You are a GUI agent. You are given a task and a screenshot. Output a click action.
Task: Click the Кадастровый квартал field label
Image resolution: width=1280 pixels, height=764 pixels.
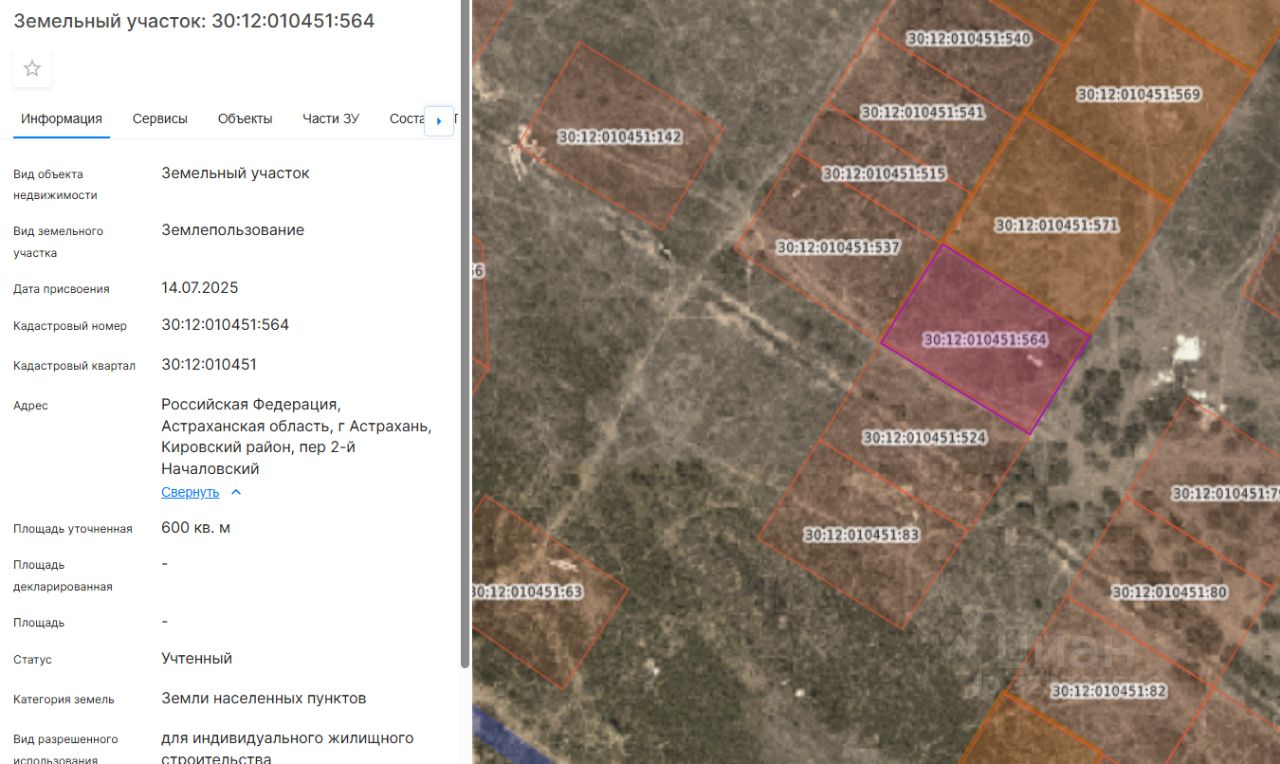pyautogui.click(x=74, y=366)
